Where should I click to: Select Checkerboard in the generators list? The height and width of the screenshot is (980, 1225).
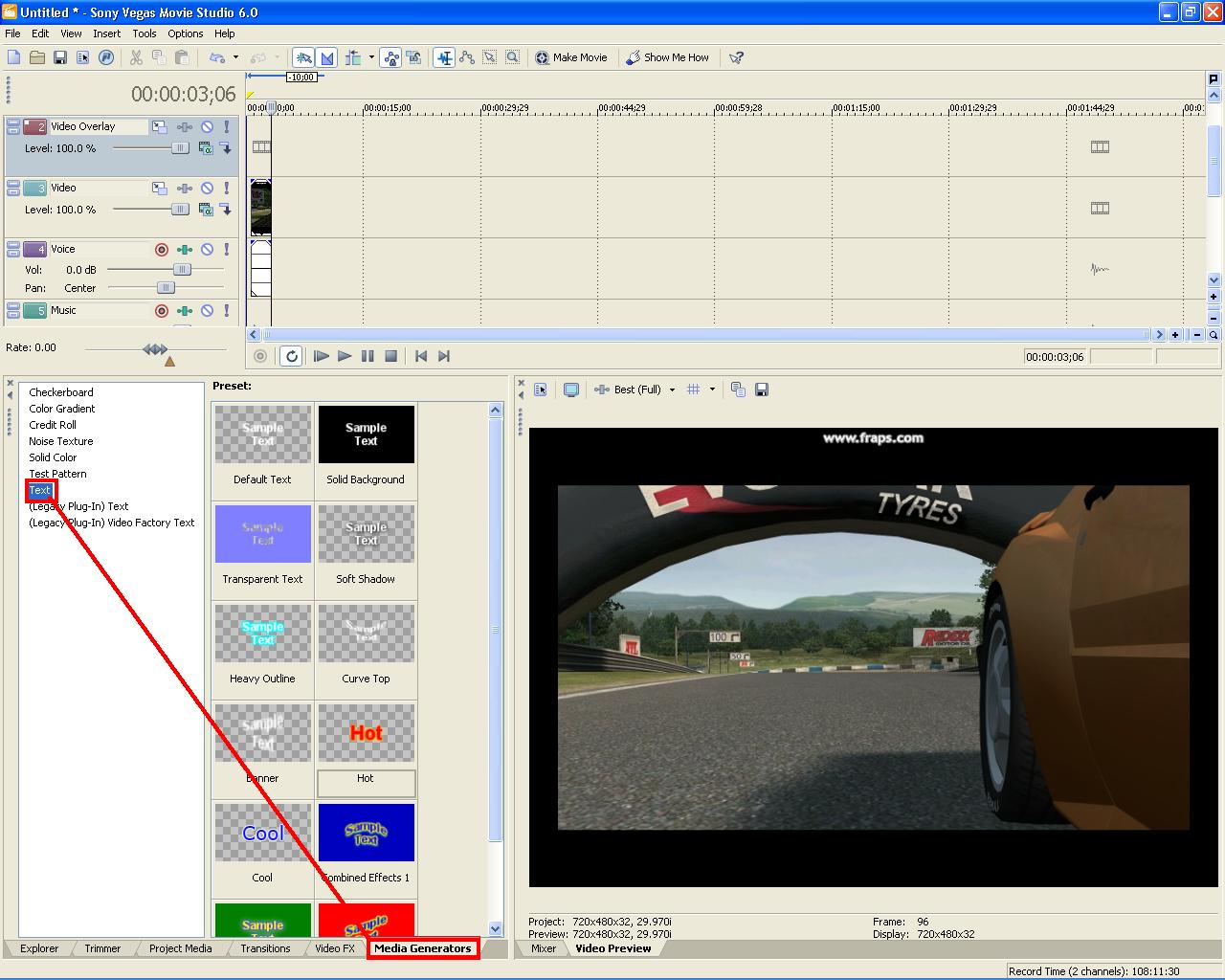click(61, 392)
